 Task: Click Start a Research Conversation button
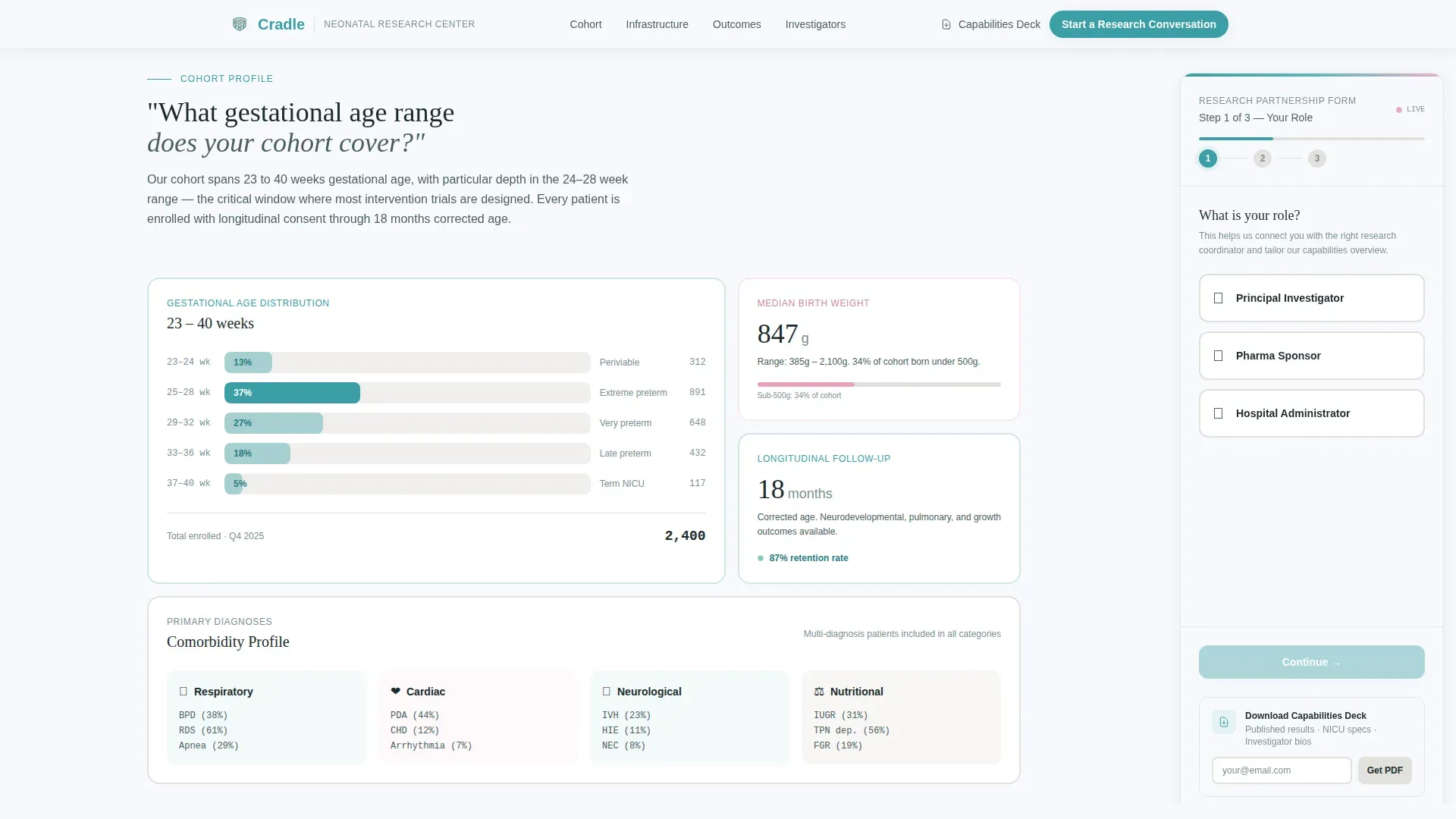pyautogui.click(x=1138, y=24)
